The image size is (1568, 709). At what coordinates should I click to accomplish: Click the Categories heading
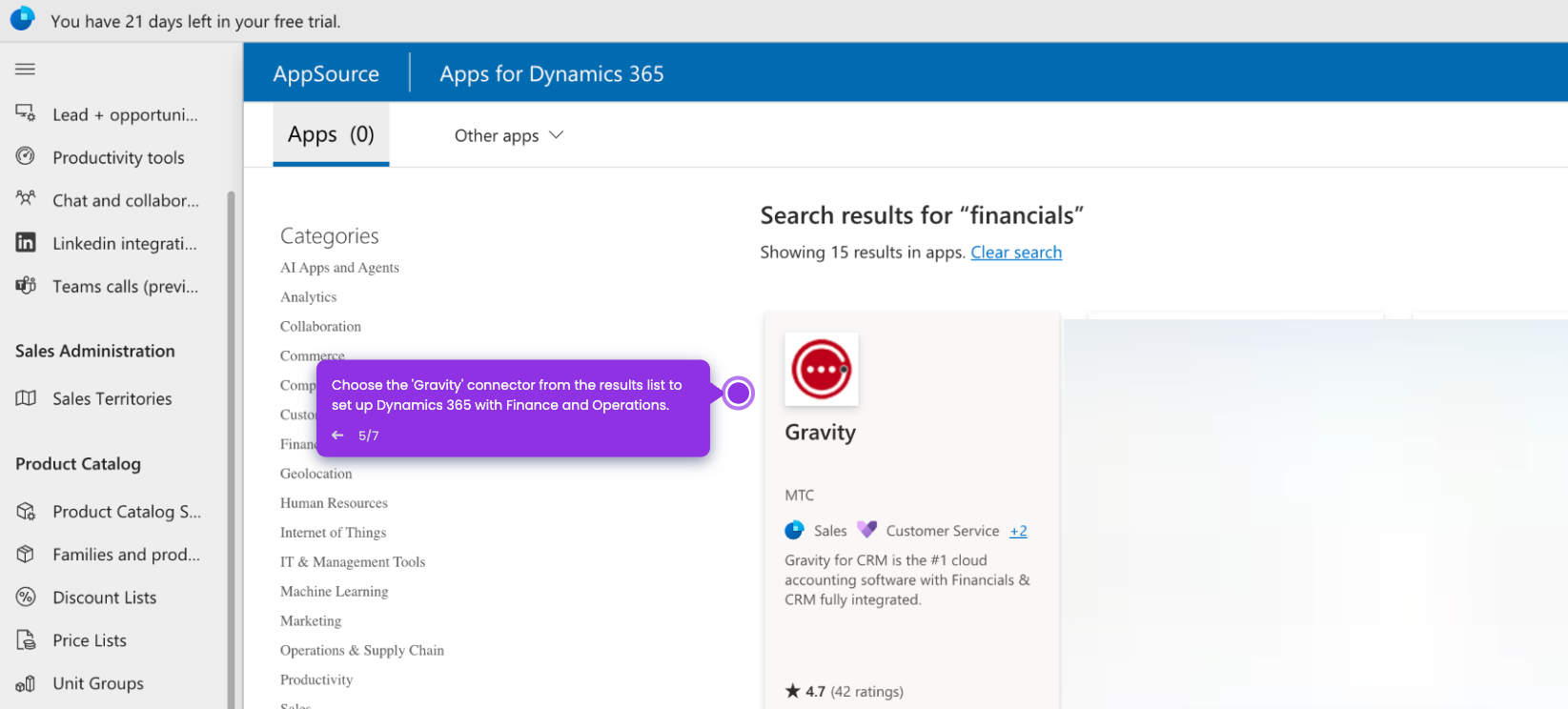point(329,235)
